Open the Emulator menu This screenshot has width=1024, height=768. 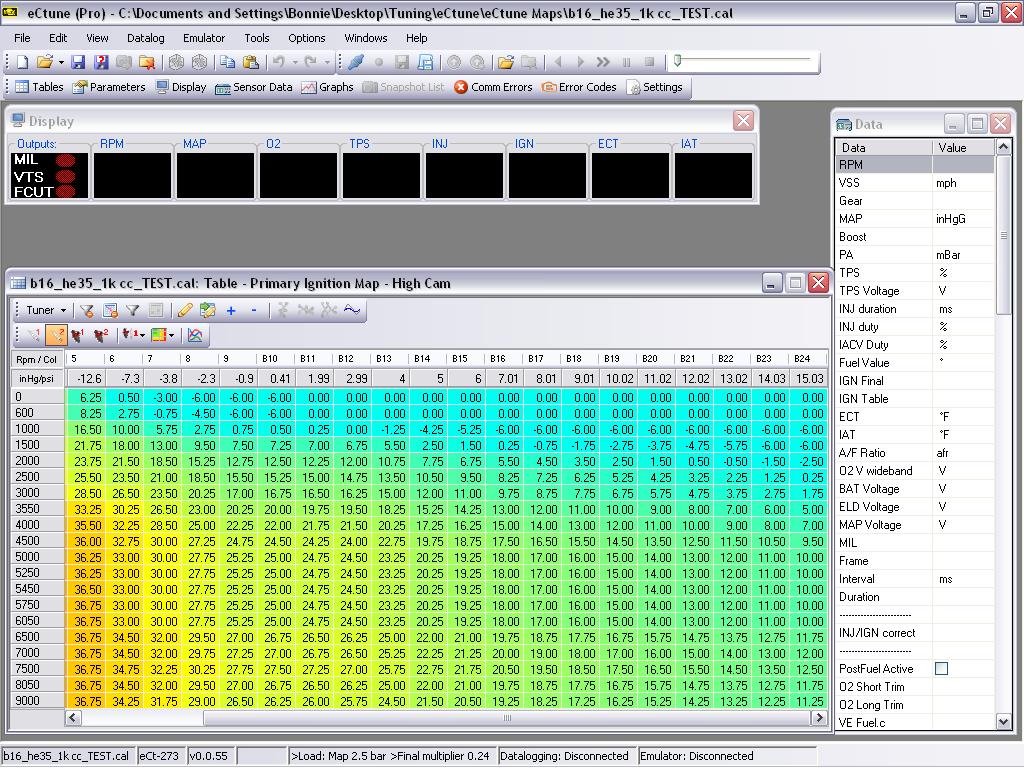204,38
